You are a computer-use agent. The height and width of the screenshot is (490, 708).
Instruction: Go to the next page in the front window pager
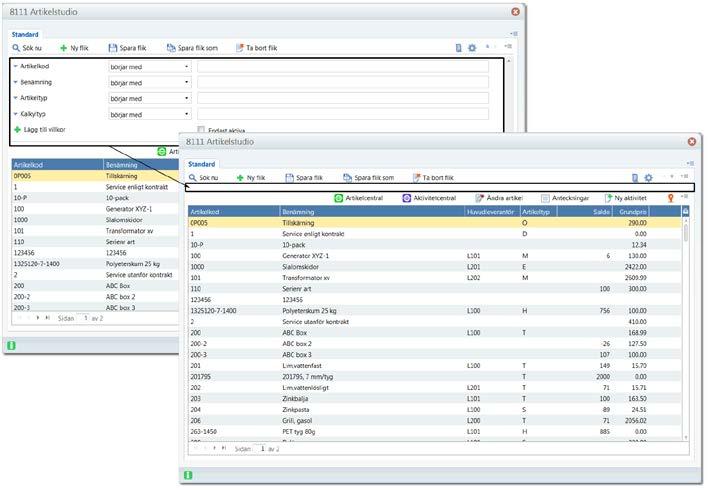tap(214, 448)
